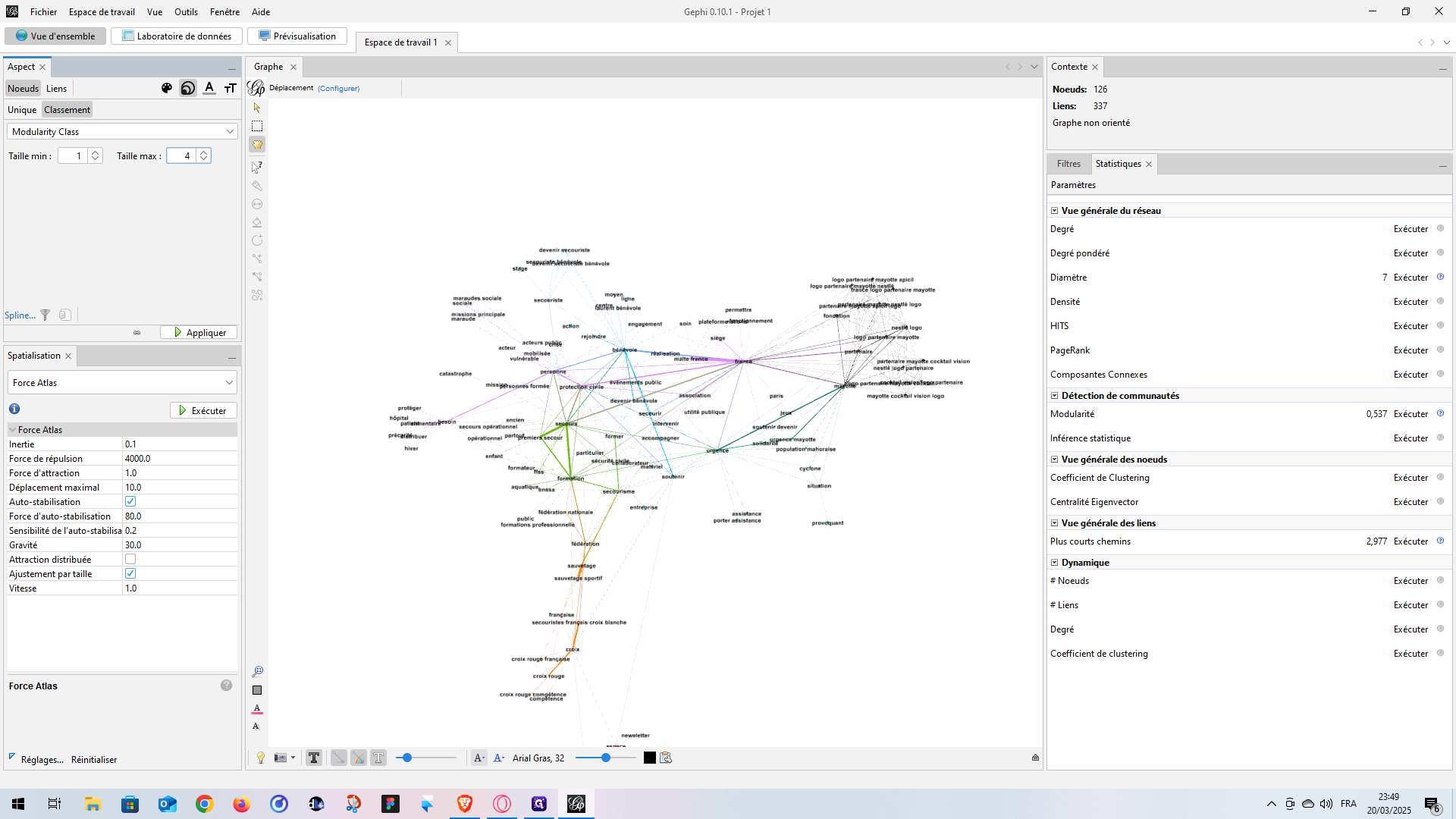Image resolution: width=1456 pixels, height=819 pixels.
Task: Open Force Atlas info icon
Action: [14, 409]
